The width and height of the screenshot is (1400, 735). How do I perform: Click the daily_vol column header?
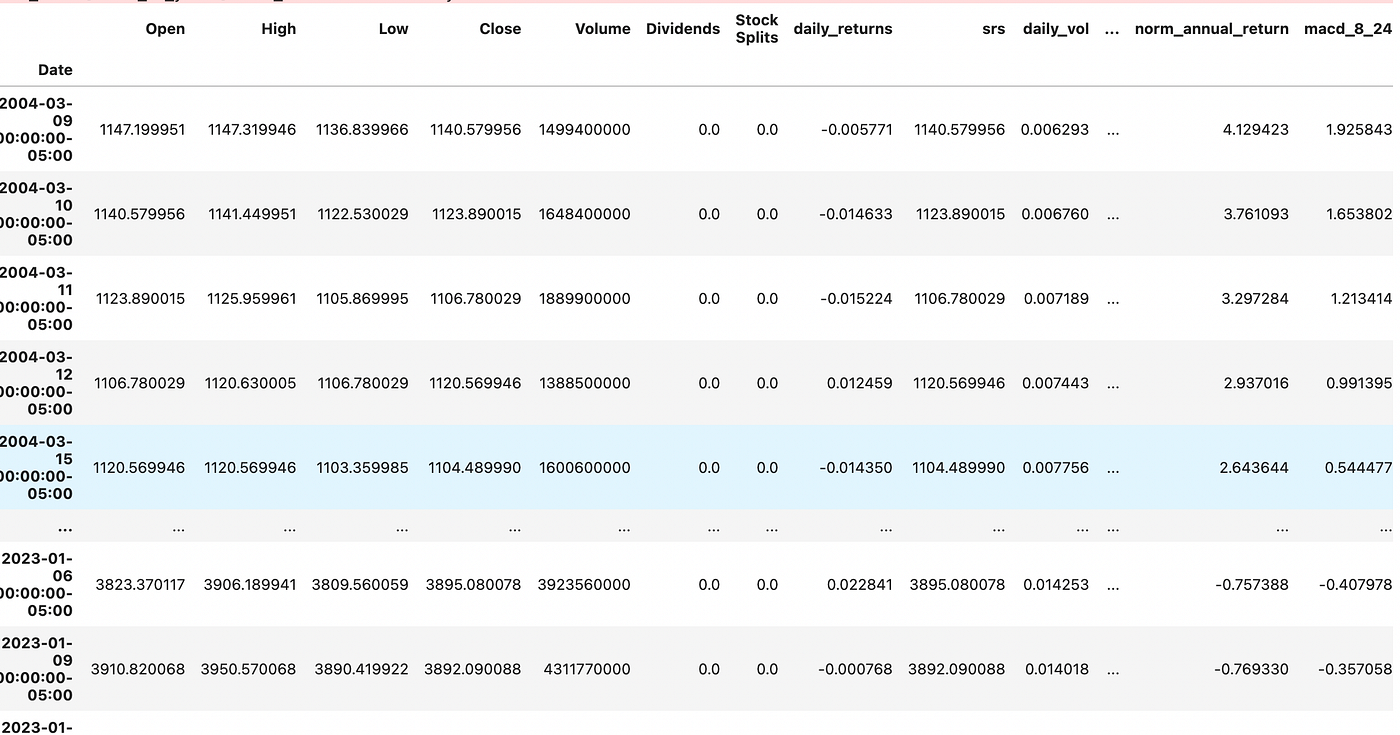click(1056, 29)
